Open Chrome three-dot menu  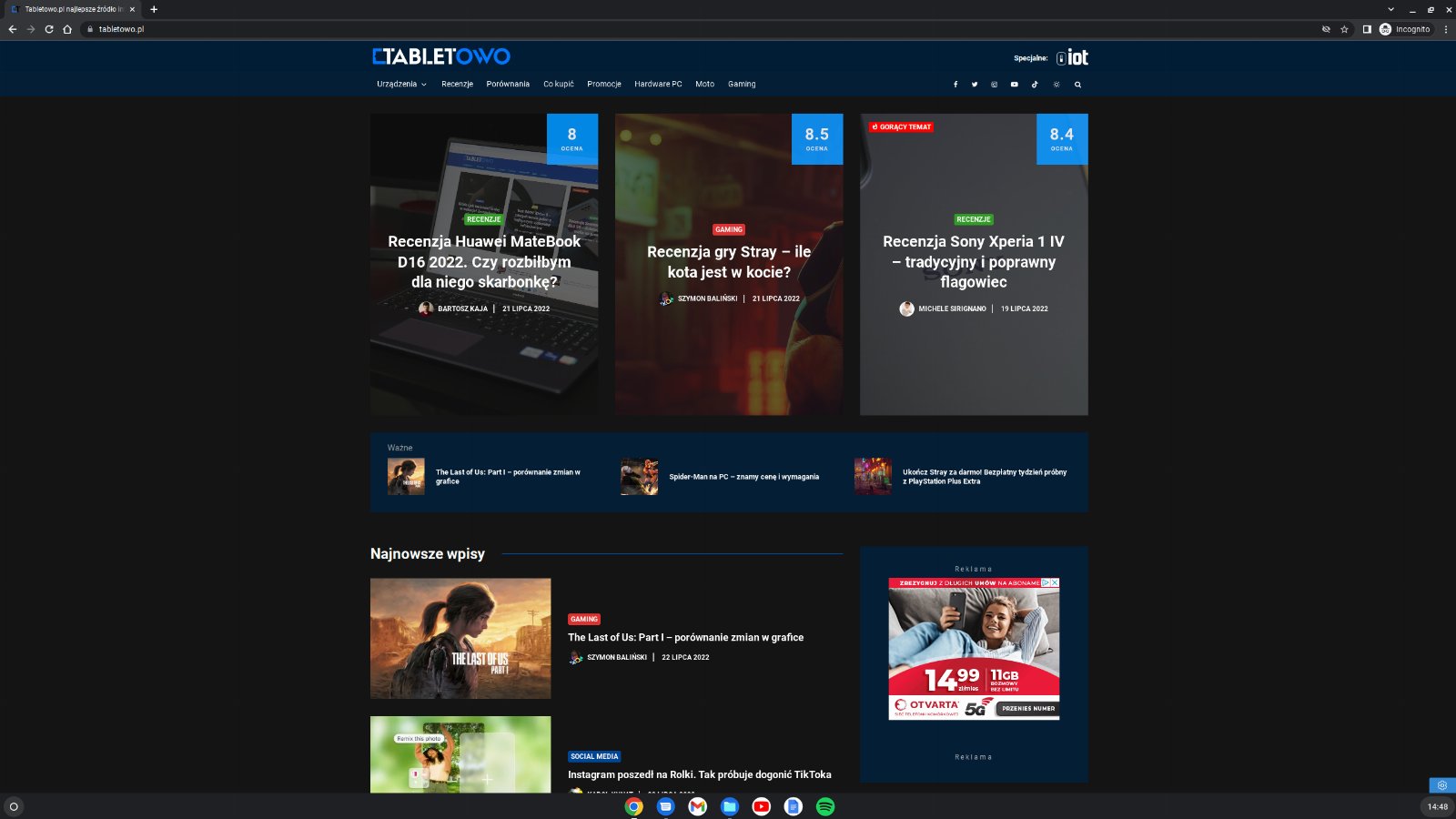point(1446,29)
